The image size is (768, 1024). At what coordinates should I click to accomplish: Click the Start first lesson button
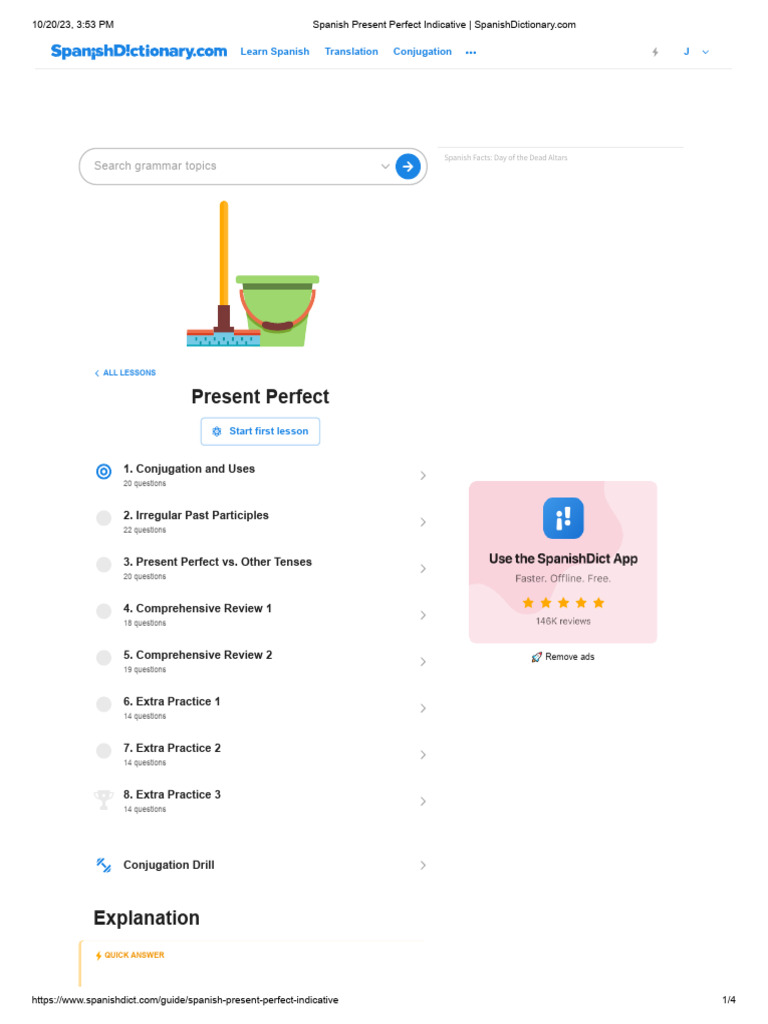(x=260, y=431)
